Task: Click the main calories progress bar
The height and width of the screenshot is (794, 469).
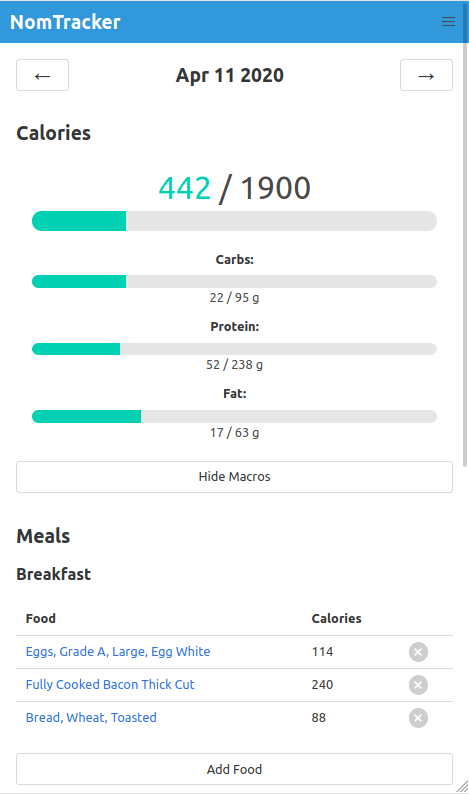Action: point(234,221)
